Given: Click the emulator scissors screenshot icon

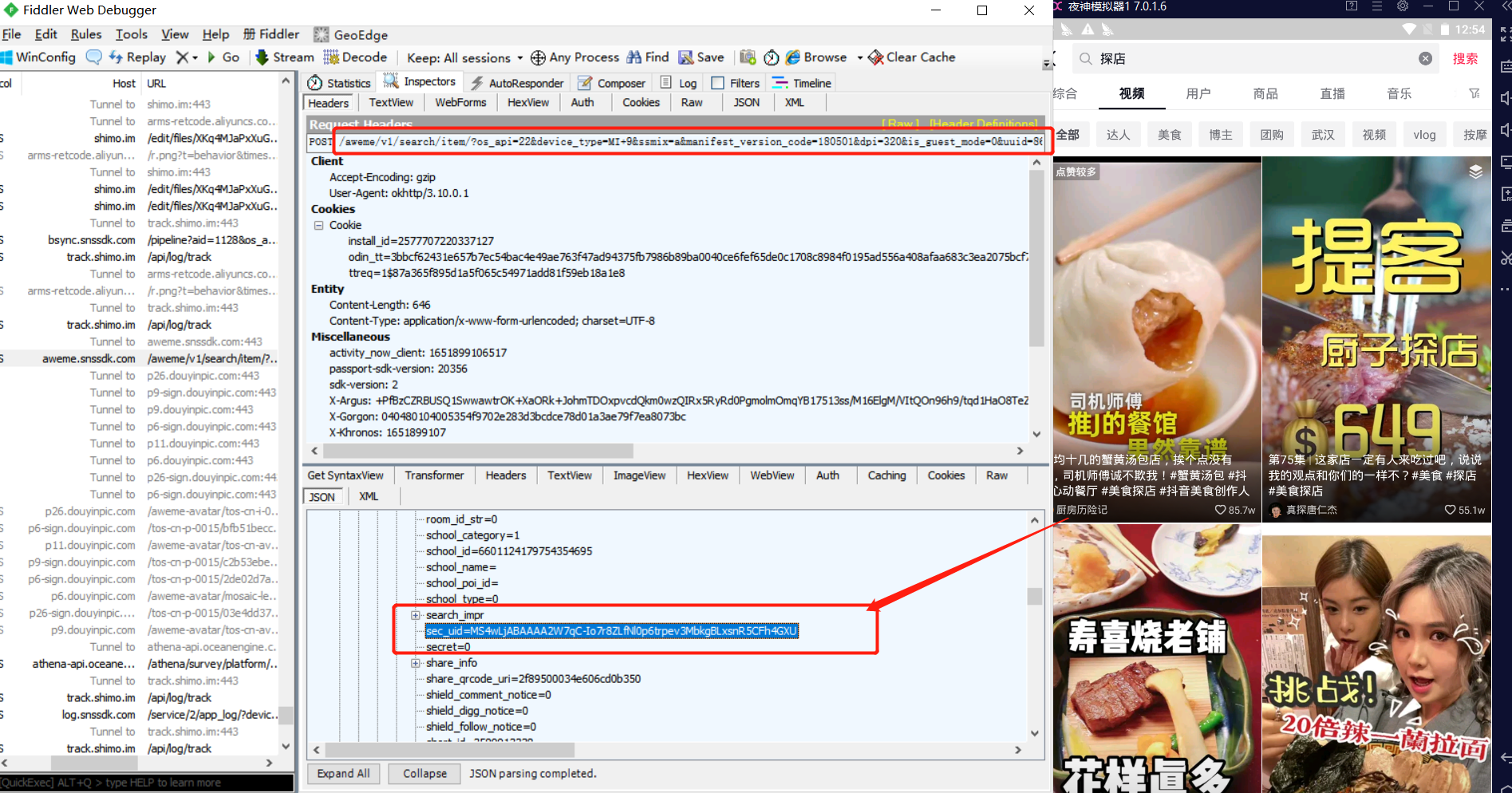Looking at the screenshot, I should [x=1505, y=257].
